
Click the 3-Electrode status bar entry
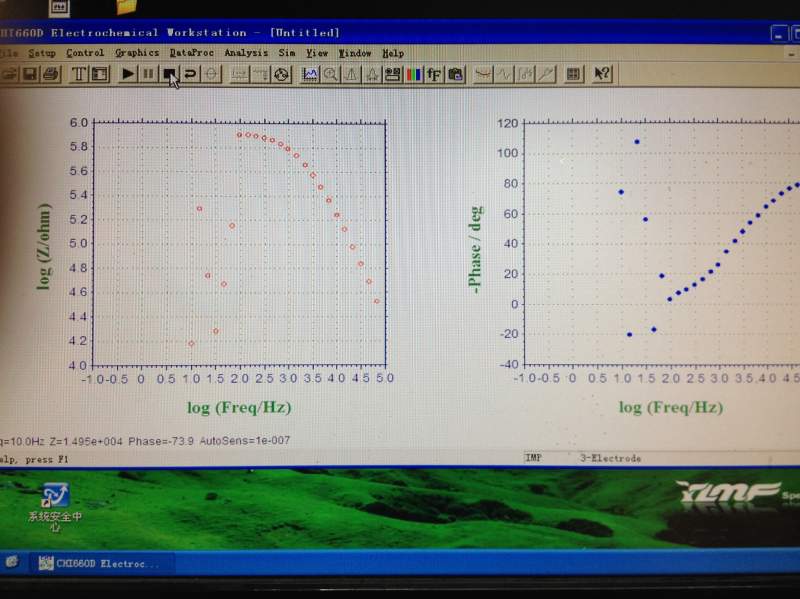[x=610, y=458]
